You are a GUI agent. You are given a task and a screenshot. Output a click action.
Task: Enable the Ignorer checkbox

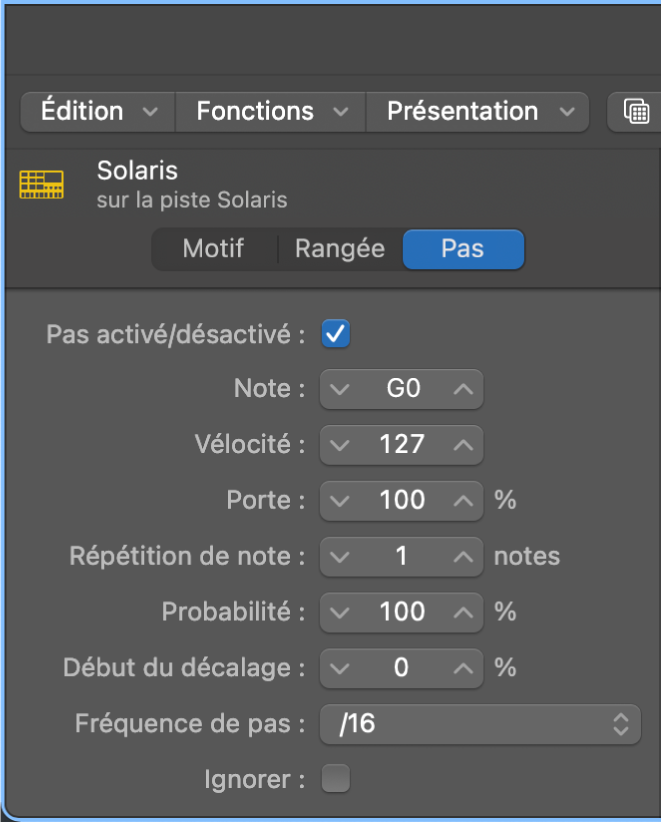(x=336, y=779)
